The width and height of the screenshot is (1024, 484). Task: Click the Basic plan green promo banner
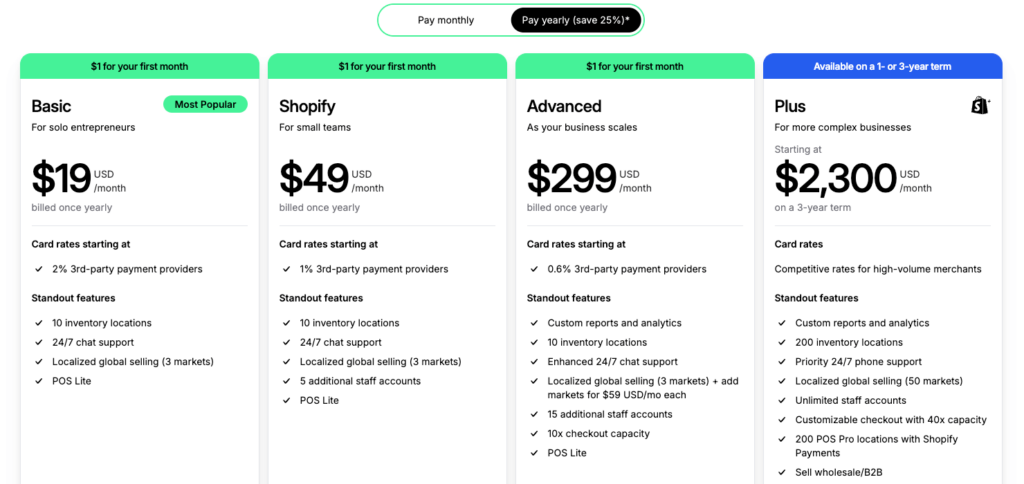point(140,67)
